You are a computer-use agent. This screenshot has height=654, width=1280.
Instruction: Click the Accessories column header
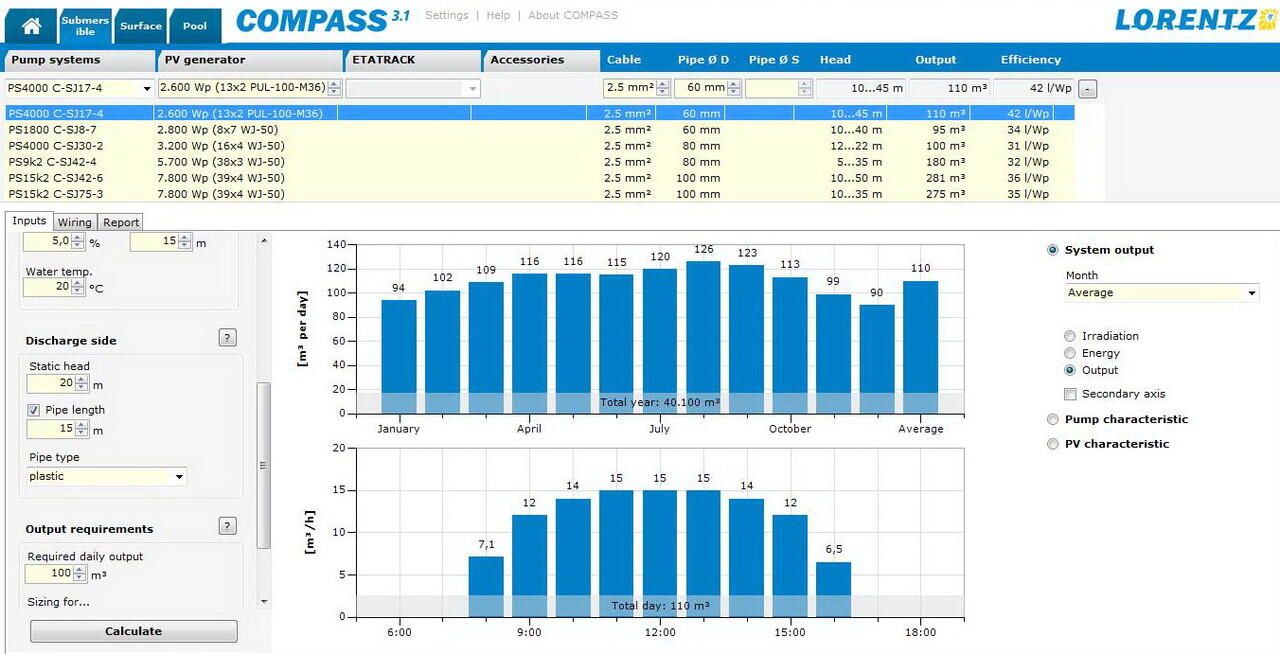point(541,60)
